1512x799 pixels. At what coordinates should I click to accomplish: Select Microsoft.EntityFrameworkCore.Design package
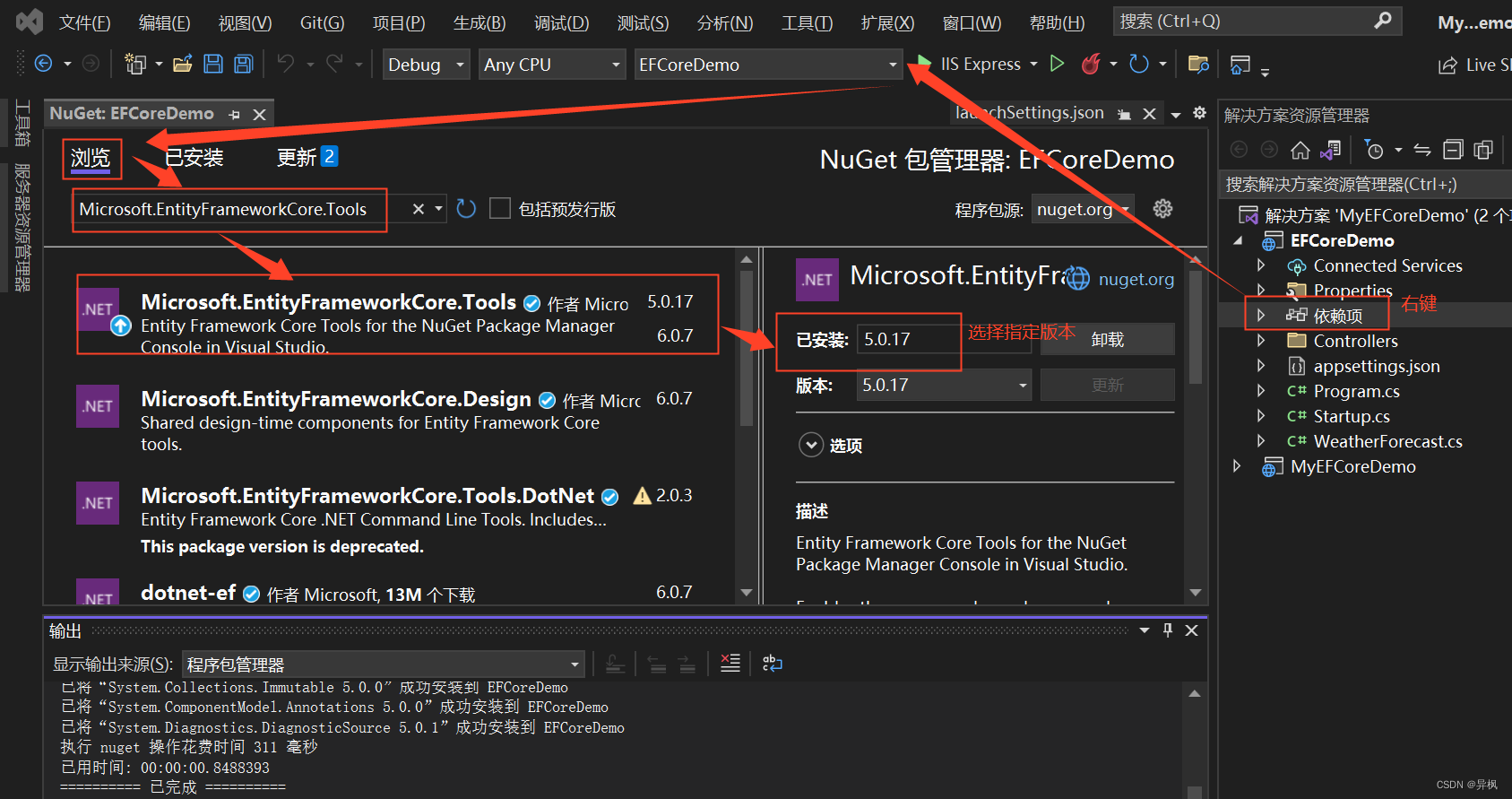pos(391,421)
